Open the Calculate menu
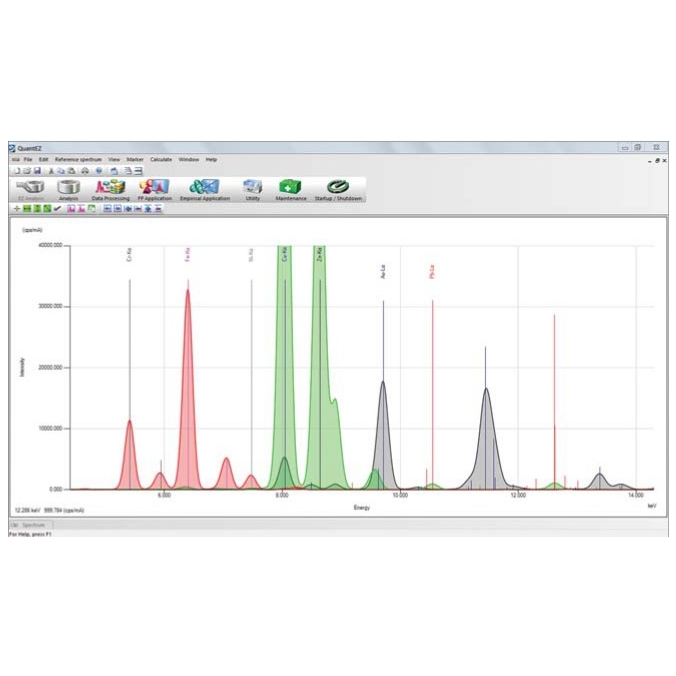The image size is (676, 676). coord(161,159)
